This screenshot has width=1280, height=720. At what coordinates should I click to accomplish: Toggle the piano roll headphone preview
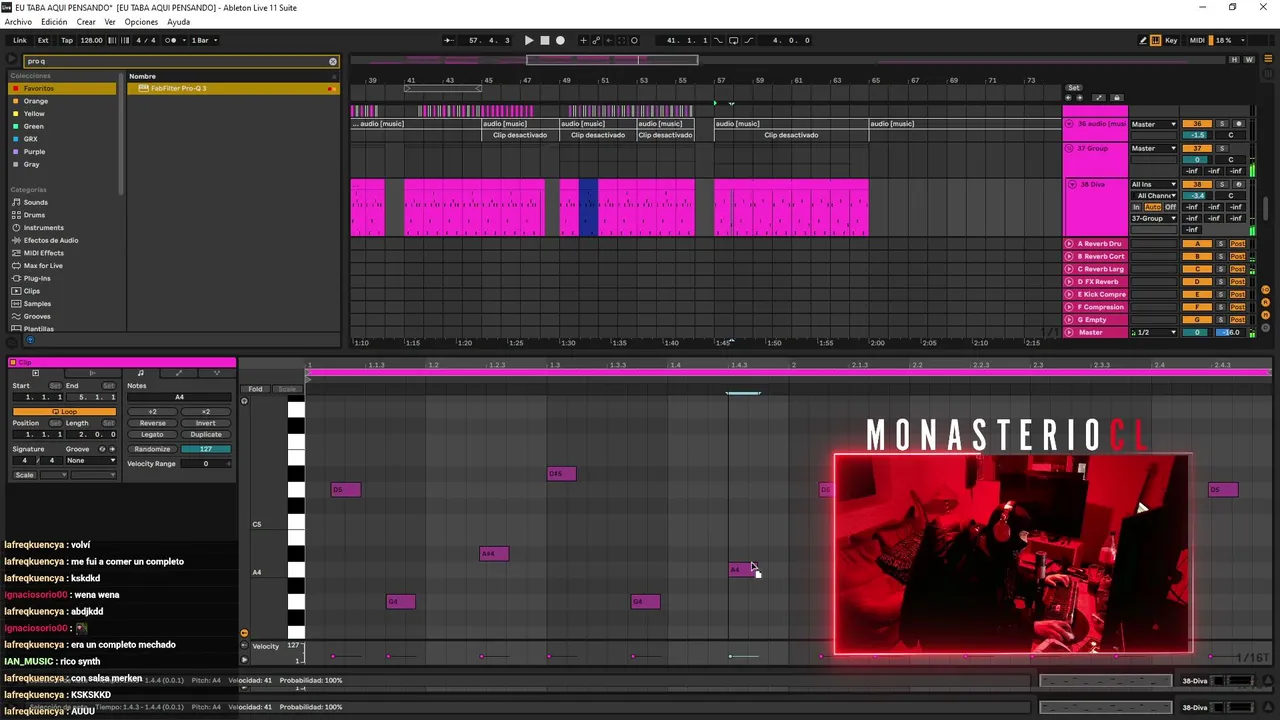[x=244, y=401]
